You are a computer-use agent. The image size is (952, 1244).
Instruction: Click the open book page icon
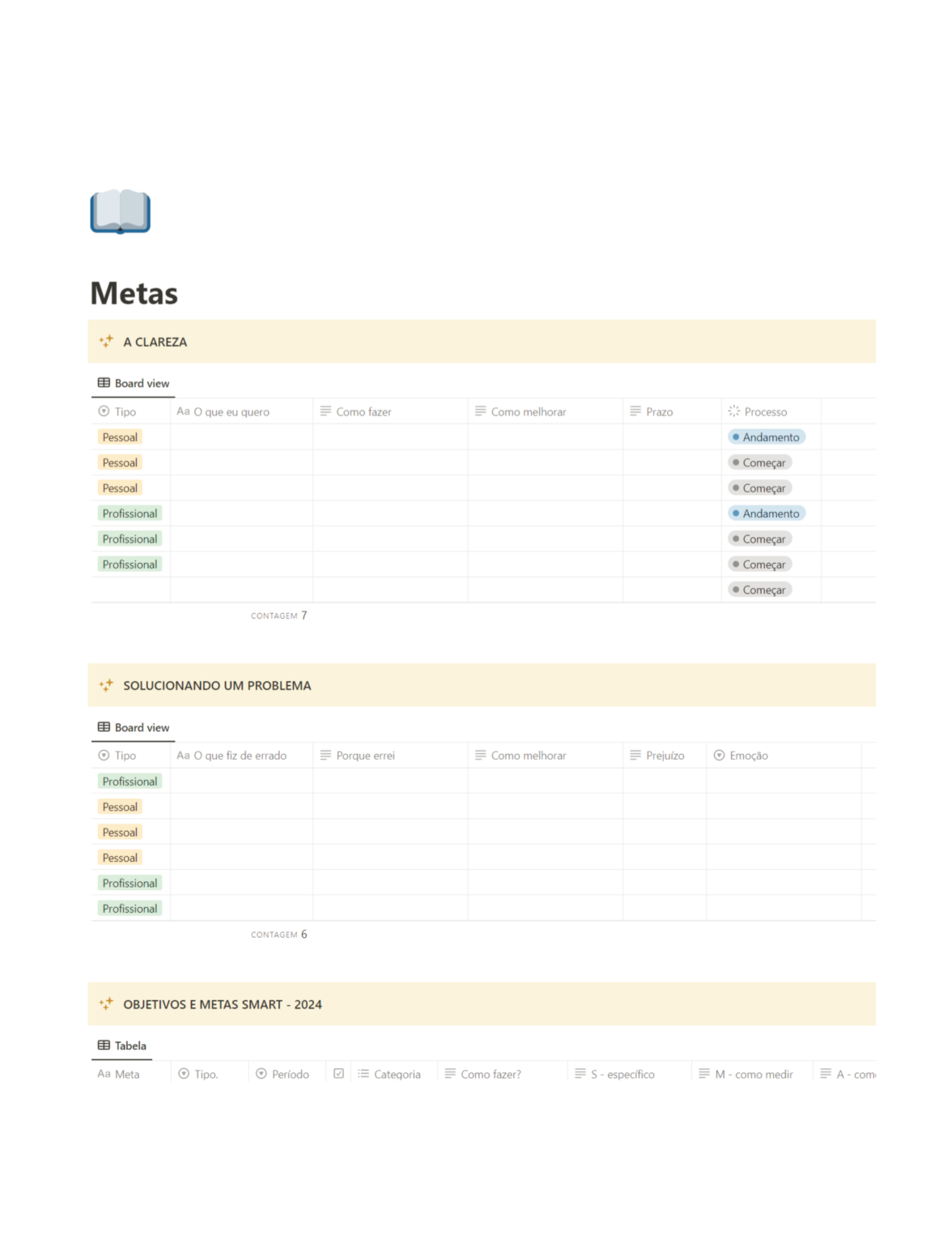[x=120, y=211]
